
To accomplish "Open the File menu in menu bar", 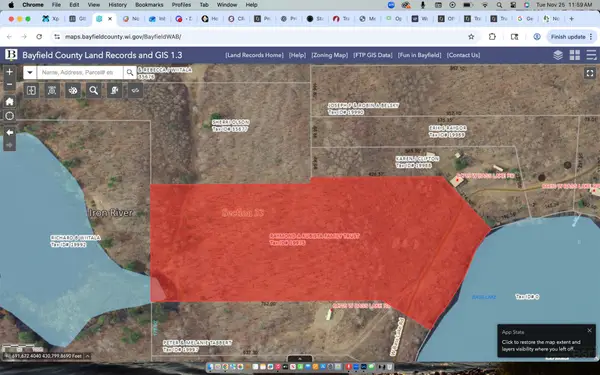I will (x=56, y=5).
